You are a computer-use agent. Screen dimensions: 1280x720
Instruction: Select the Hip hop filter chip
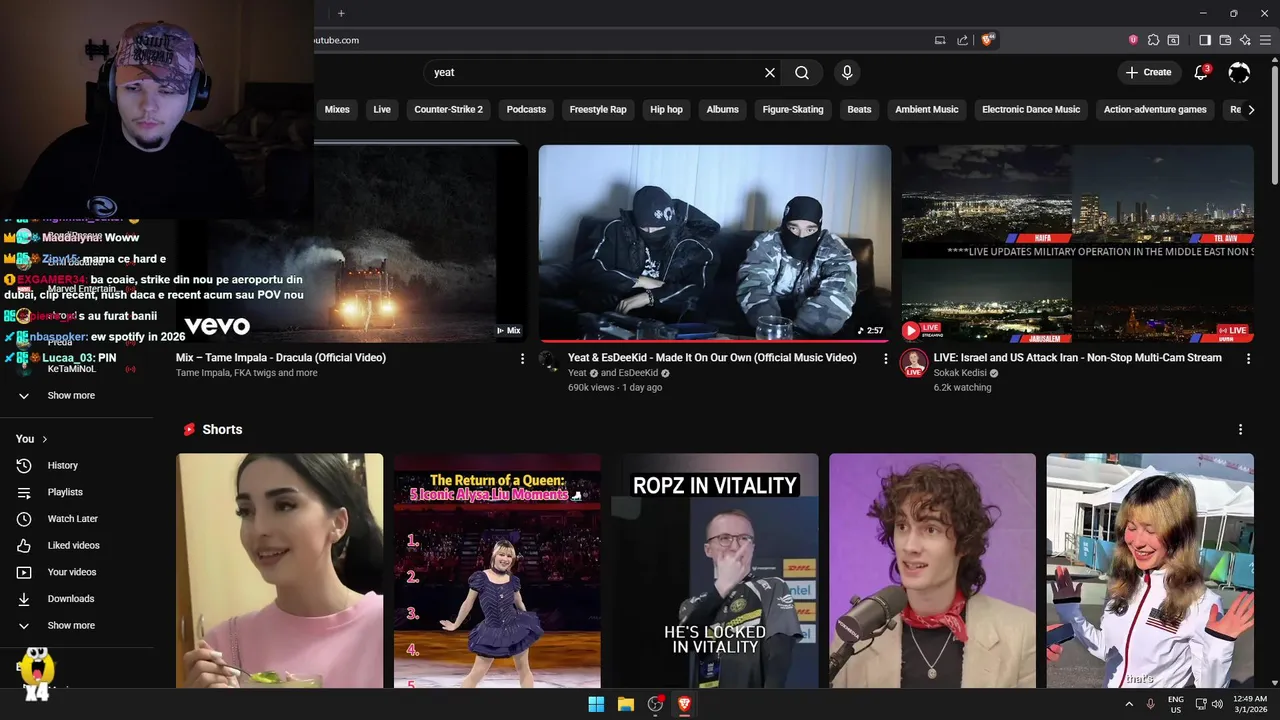[x=666, y=109]
